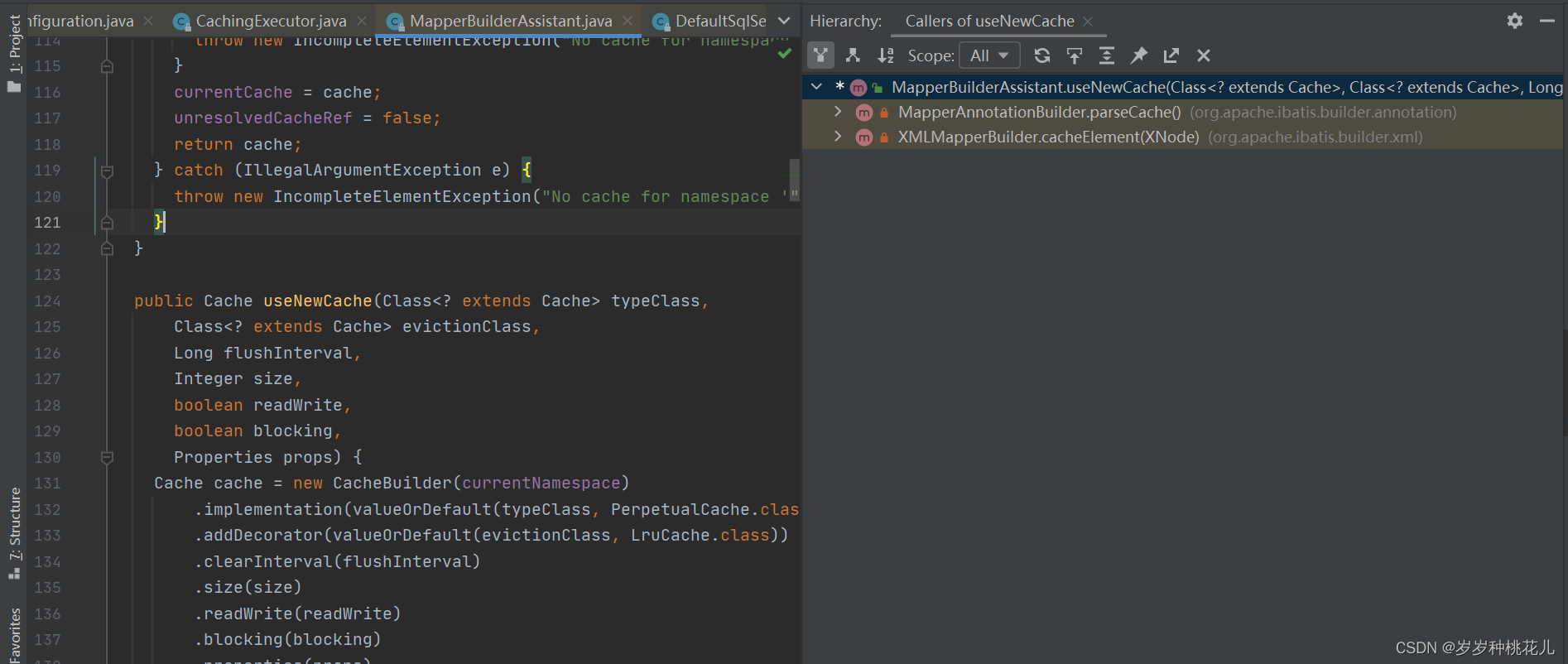
Task: Fold block end marker at line 121
Action: [107, 223]
